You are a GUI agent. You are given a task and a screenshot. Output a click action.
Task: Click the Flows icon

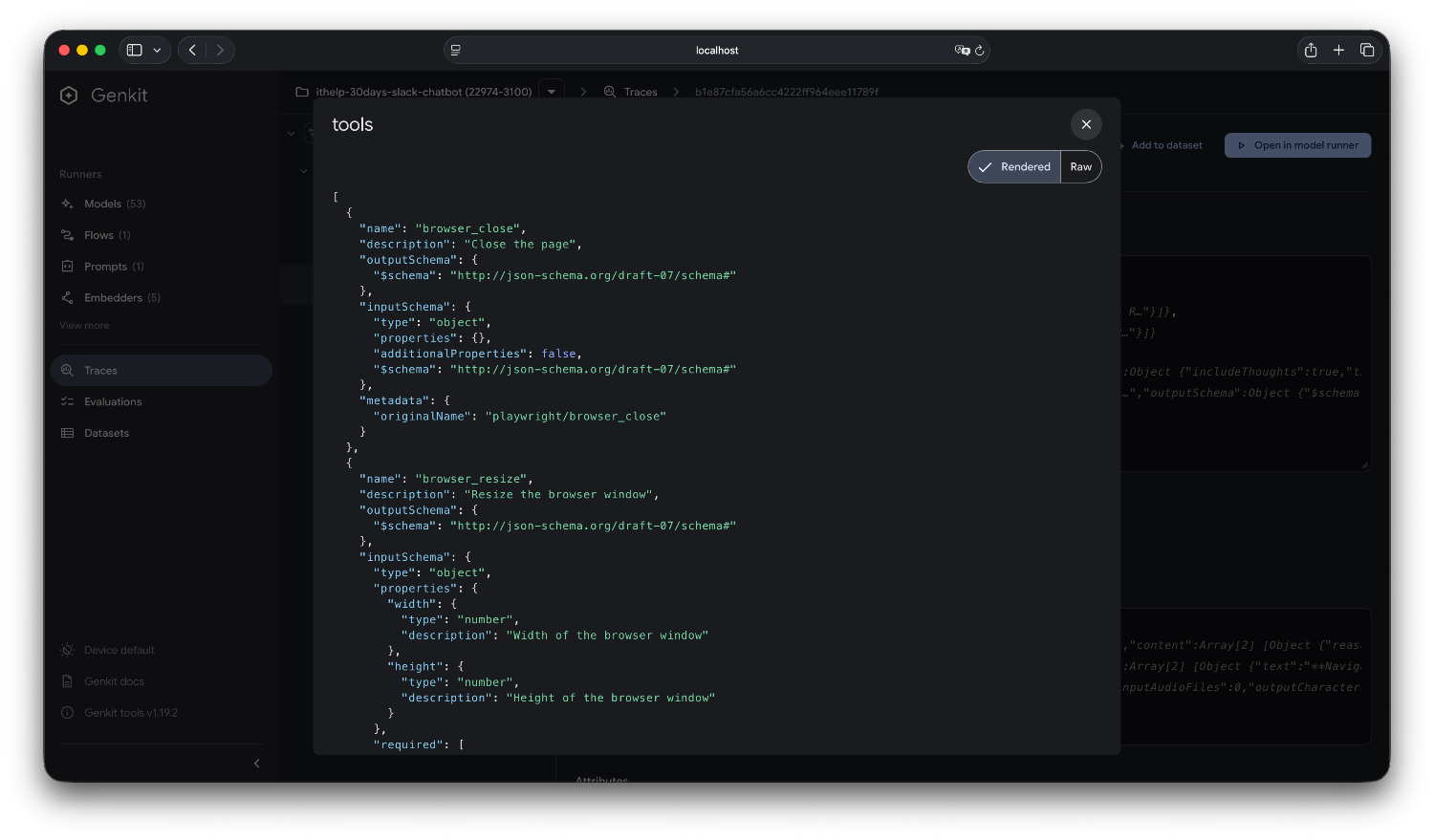pyautogui.click(x=67, y=235)
